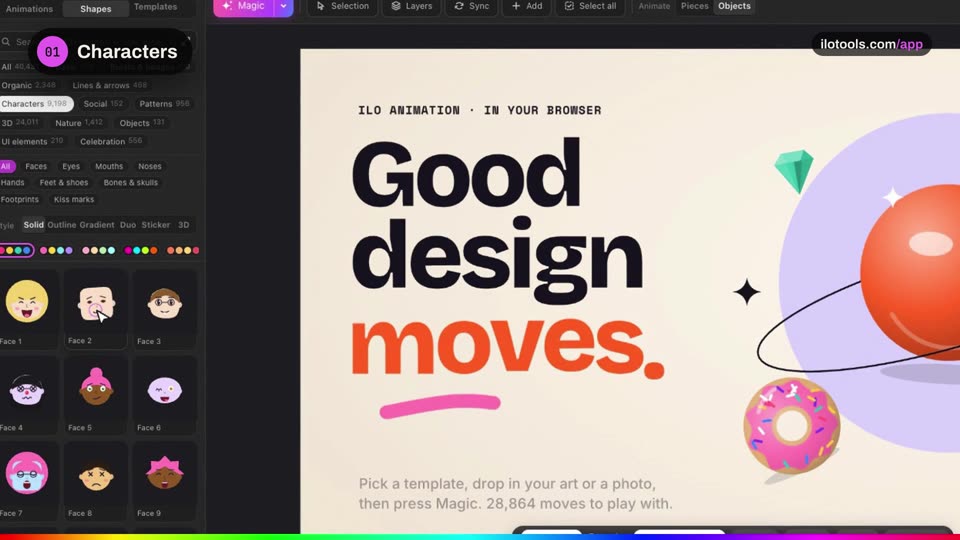This screenshot has width=960, height=540.
Task: Choose the Outline style
Action: tap(62, 225)
